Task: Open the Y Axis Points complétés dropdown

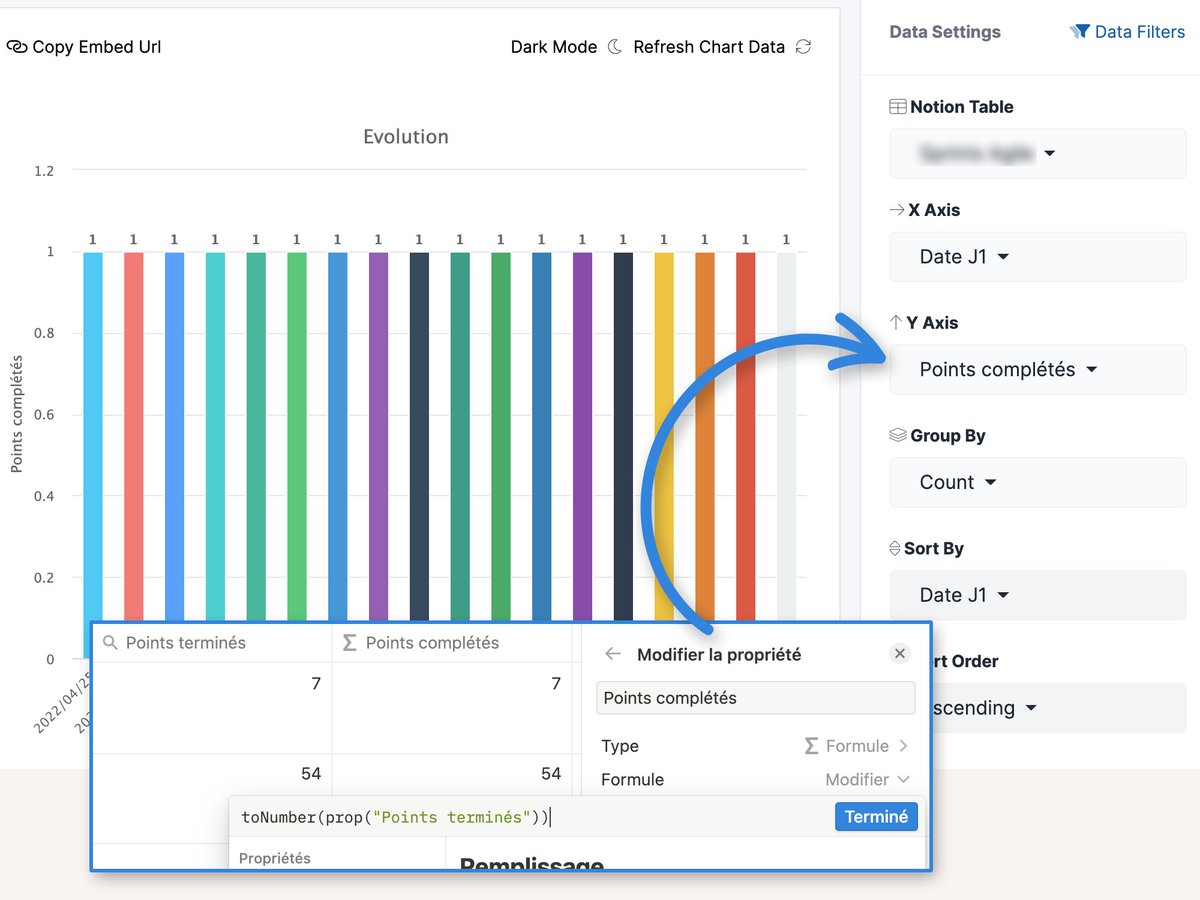Action: (1038, 370)
